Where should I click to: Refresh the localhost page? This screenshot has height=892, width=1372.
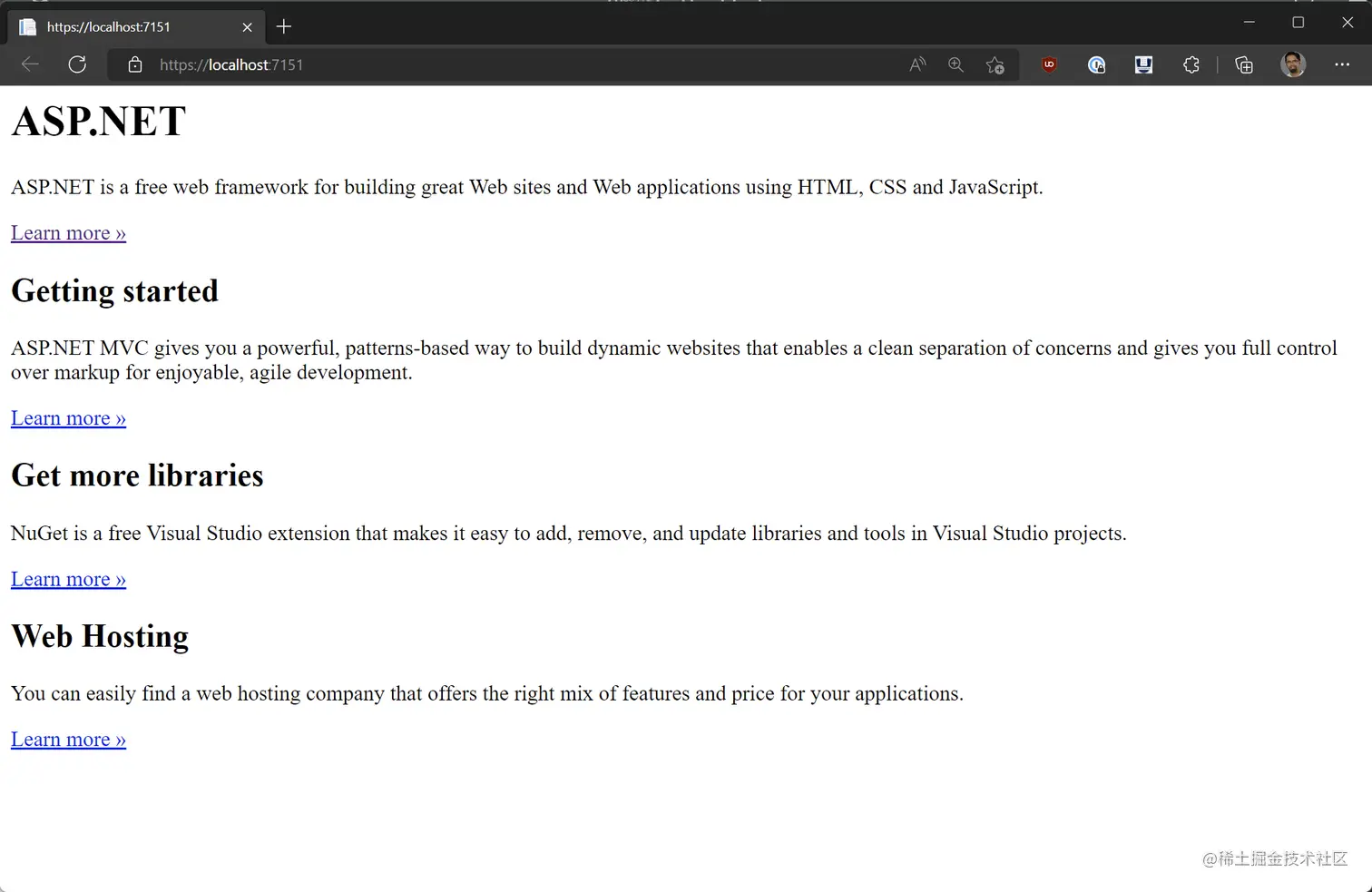(77, 64)
